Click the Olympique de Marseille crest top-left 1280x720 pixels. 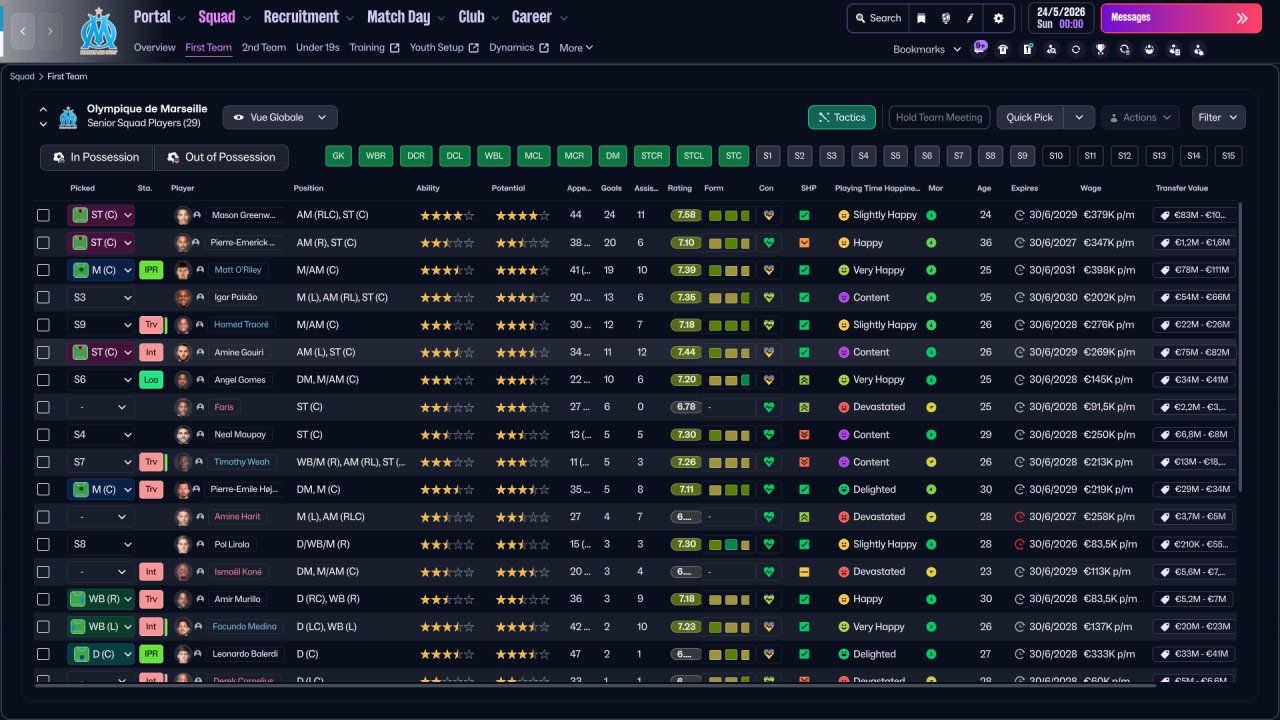98,31
